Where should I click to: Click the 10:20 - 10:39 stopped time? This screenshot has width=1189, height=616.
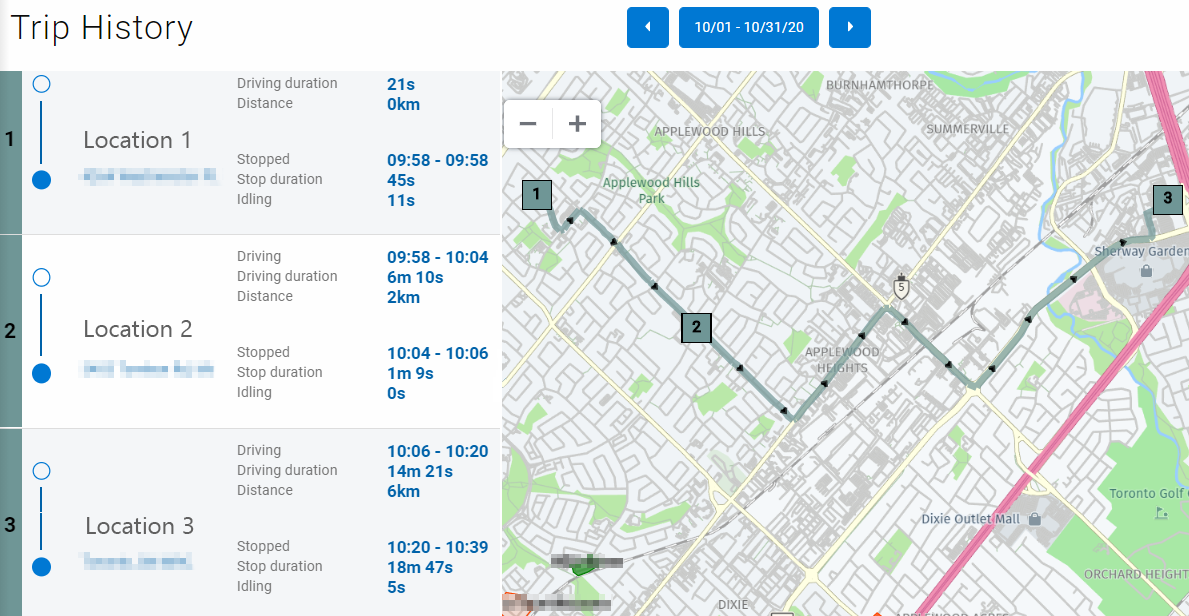click(438, 547)
